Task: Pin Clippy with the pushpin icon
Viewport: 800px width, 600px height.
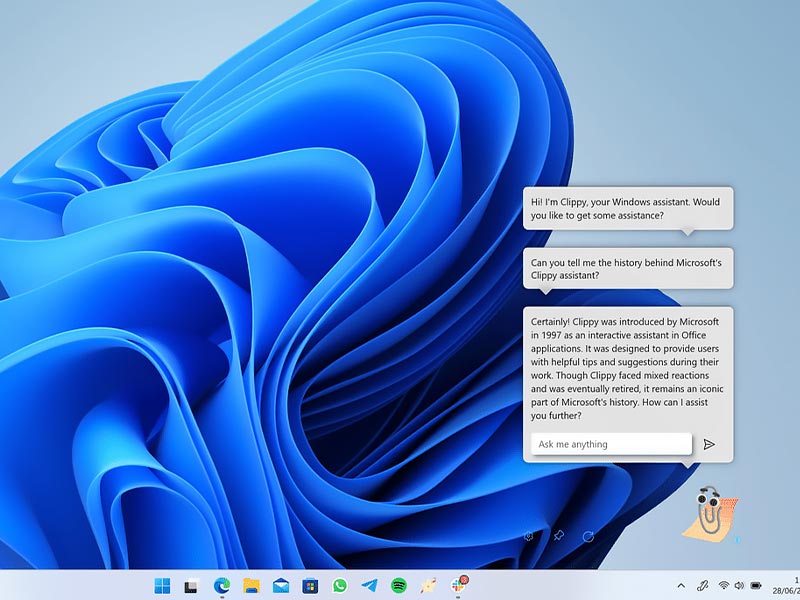Action: [x=559, y=536]
